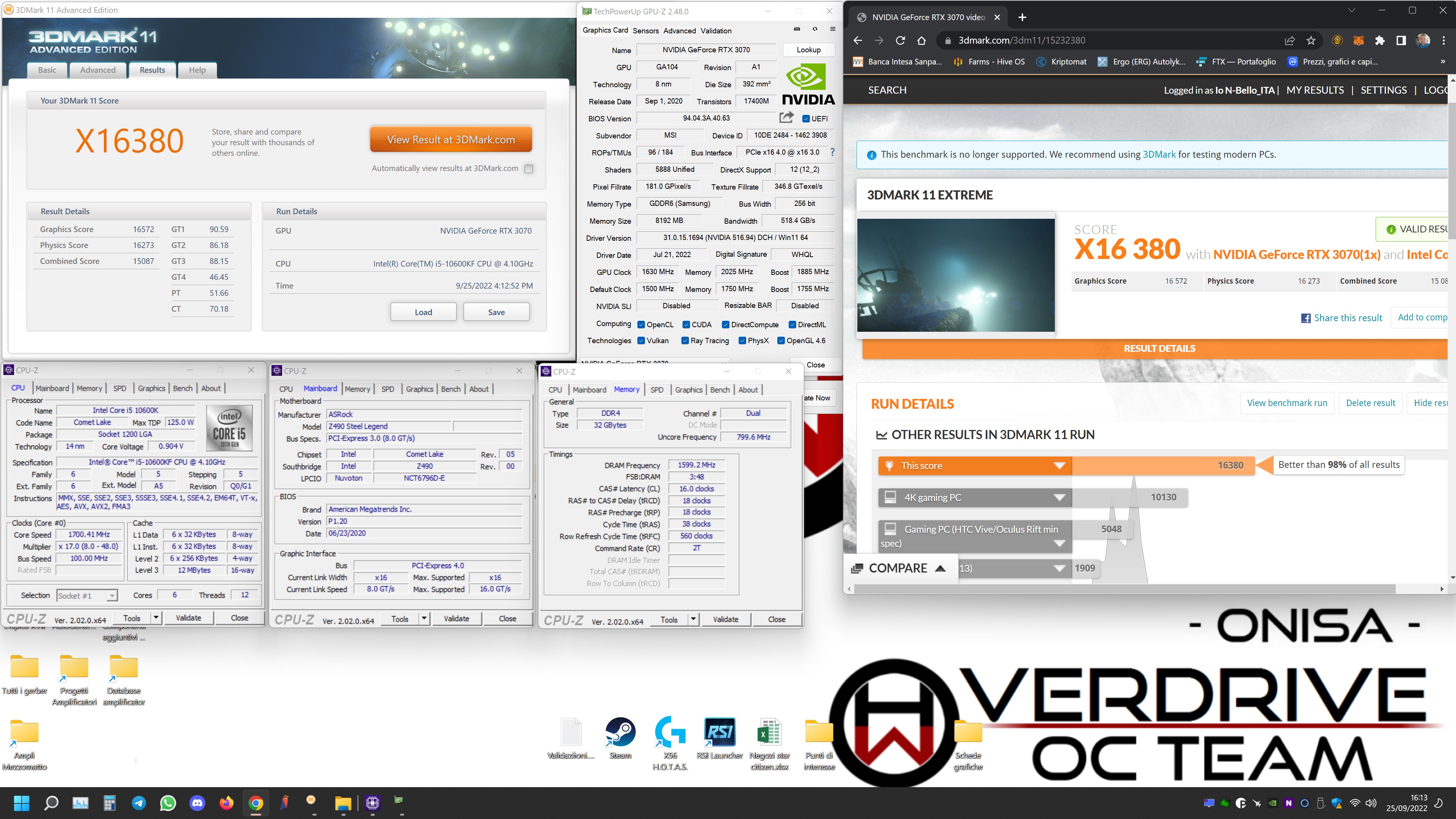This screenshot has height=819, width=1456.
Task: Click the Share this result link
Action: pos(1342,318)
